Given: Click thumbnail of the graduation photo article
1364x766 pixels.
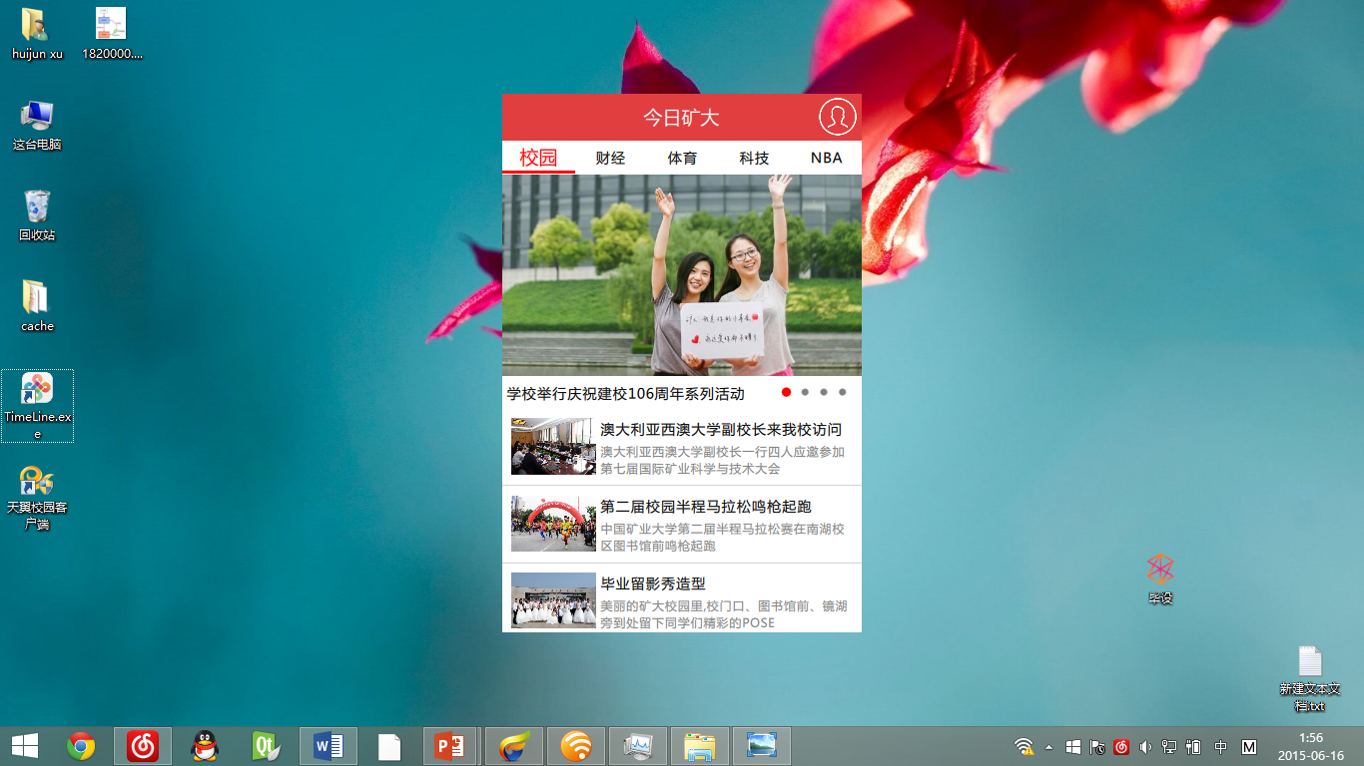Looking at the screenshot, I should click(553, 600).
